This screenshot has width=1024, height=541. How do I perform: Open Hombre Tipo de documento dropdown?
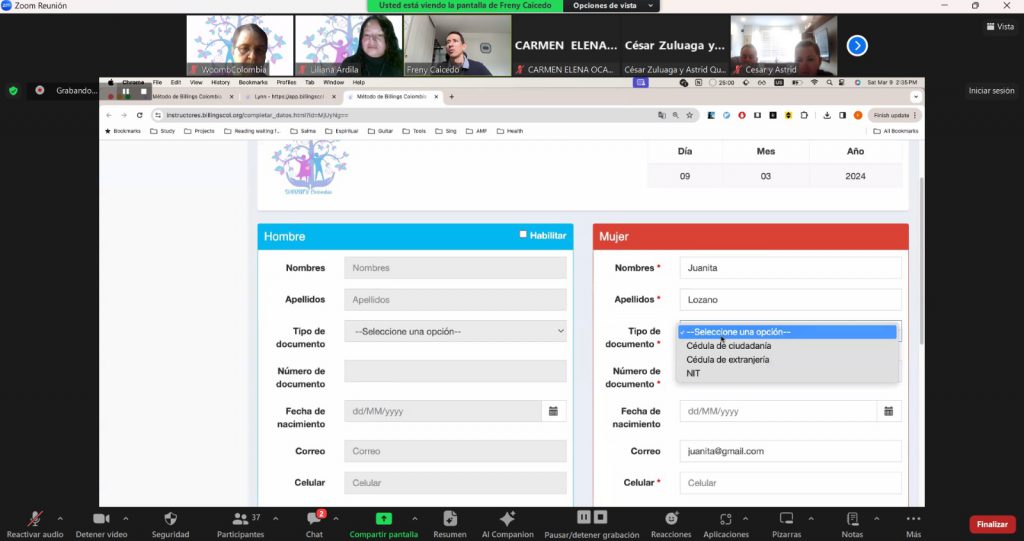click(x=455, y=331)
